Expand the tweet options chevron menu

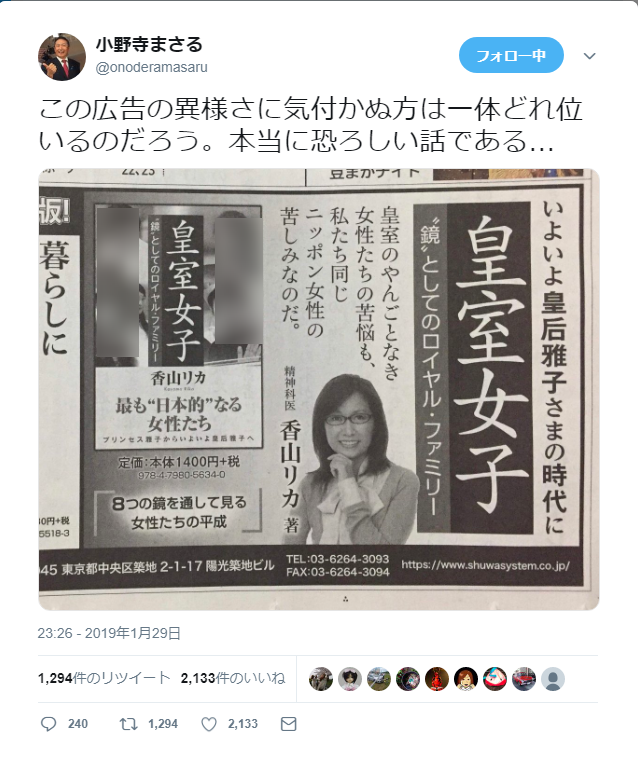pos(589,56)
